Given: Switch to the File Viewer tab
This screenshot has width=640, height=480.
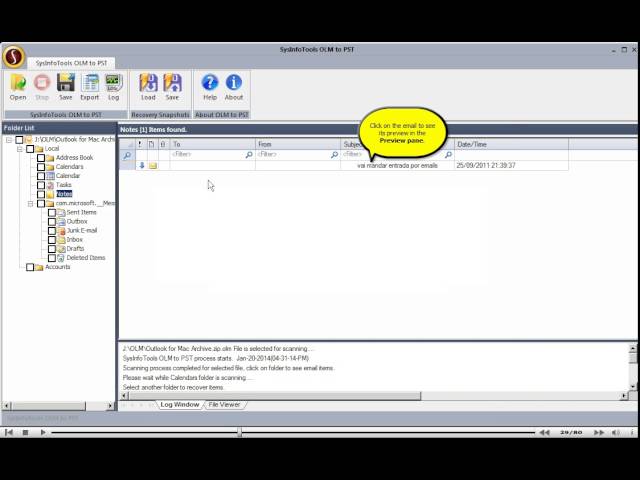Looking at the screenshot, I should 224,404.
